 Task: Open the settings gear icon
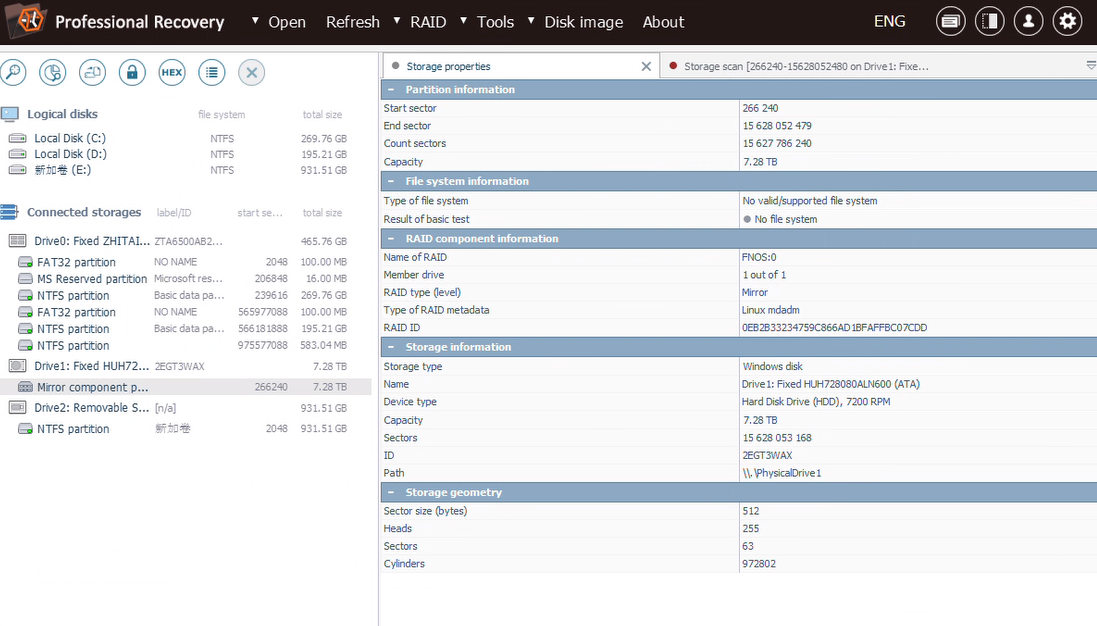pos(1068,22)
